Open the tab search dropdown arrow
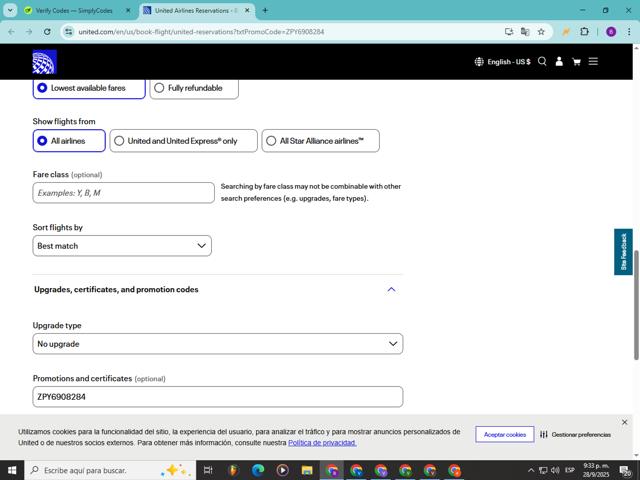 (10, 10)
